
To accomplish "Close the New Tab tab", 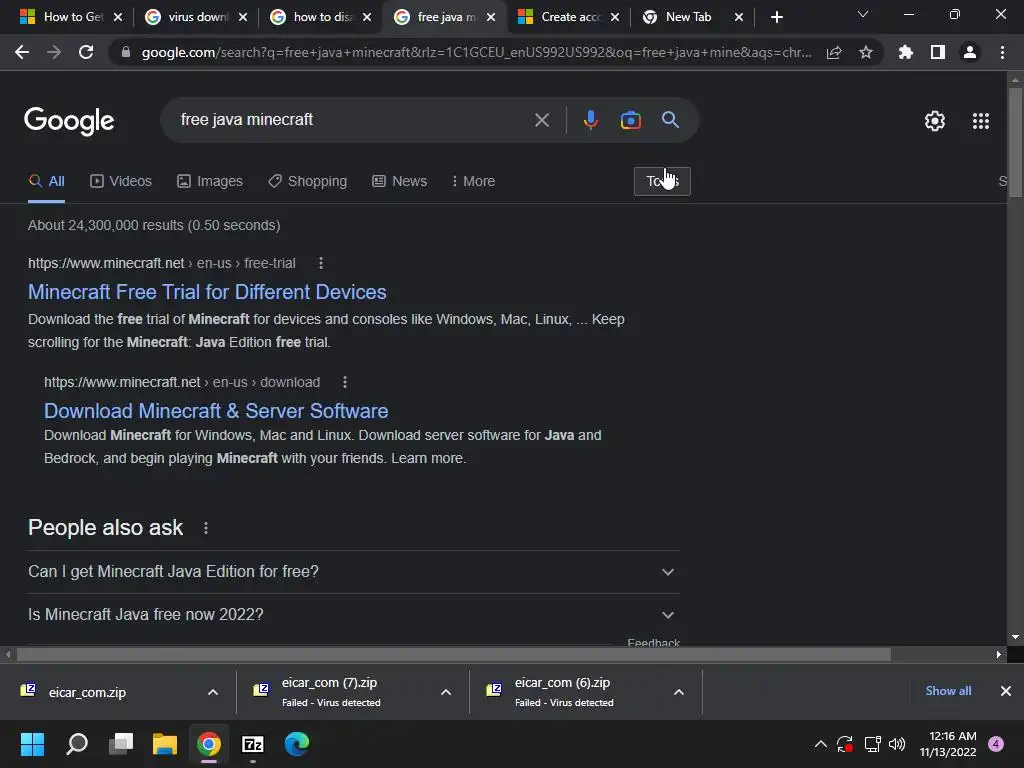I will tap(739, 17).
